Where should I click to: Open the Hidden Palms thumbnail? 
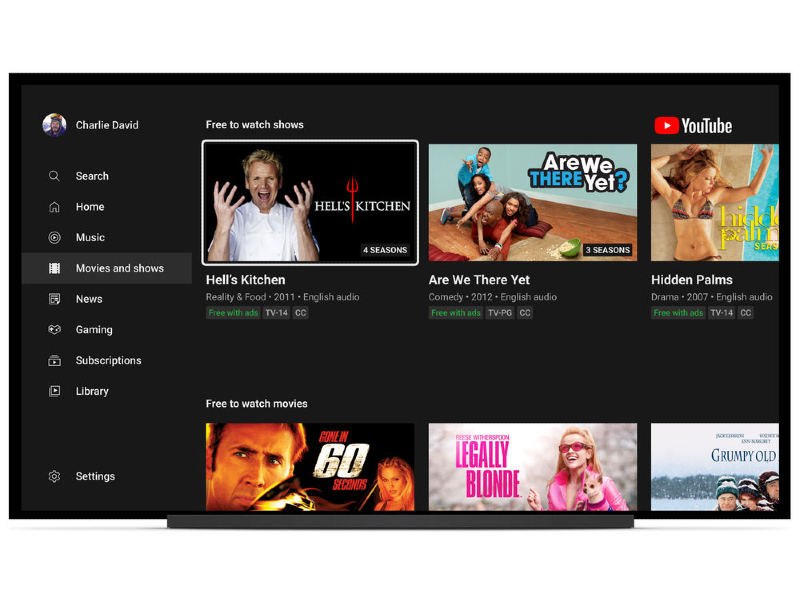[x=715, y=203]
